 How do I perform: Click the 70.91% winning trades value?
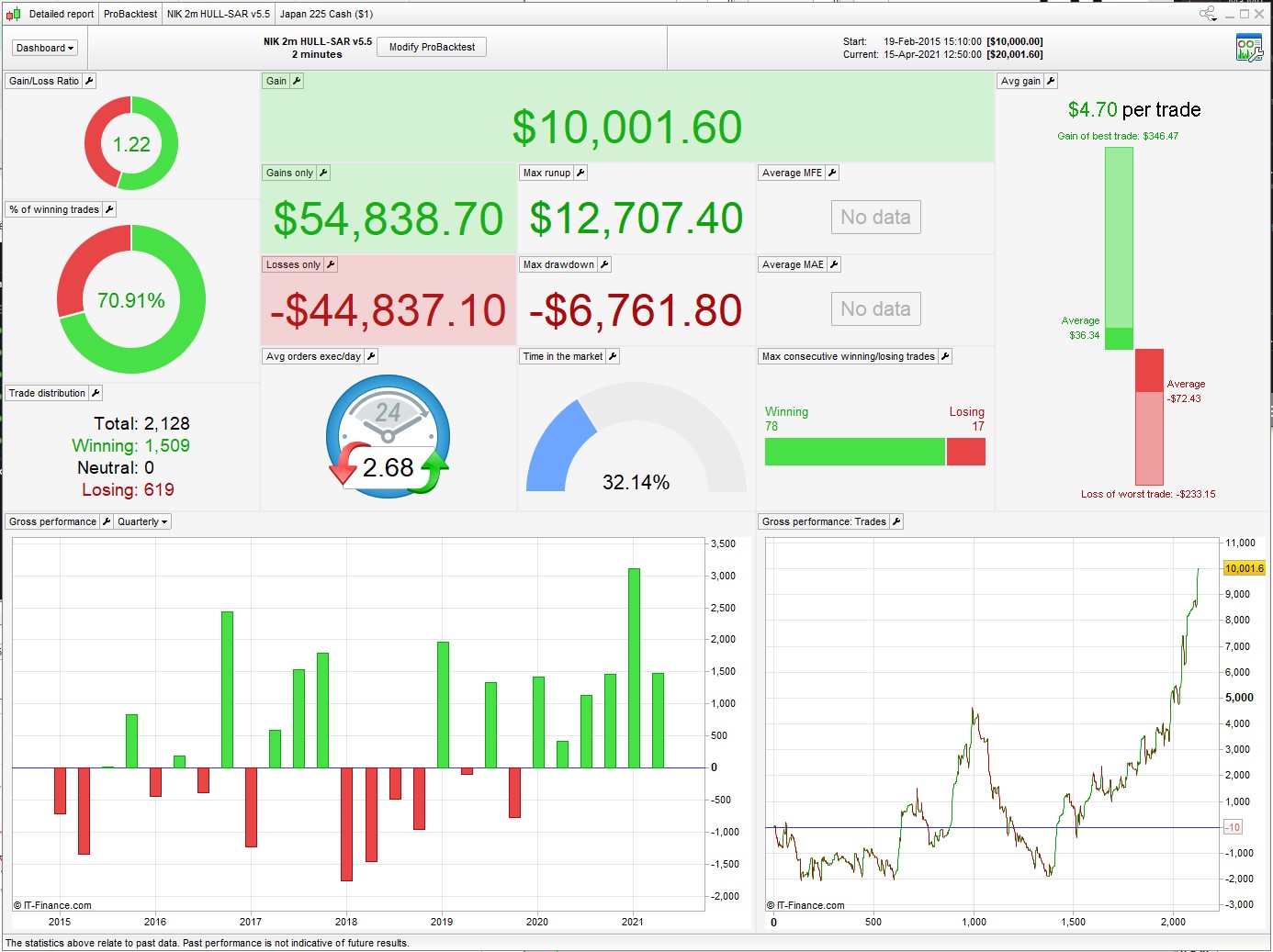[131, 301]
